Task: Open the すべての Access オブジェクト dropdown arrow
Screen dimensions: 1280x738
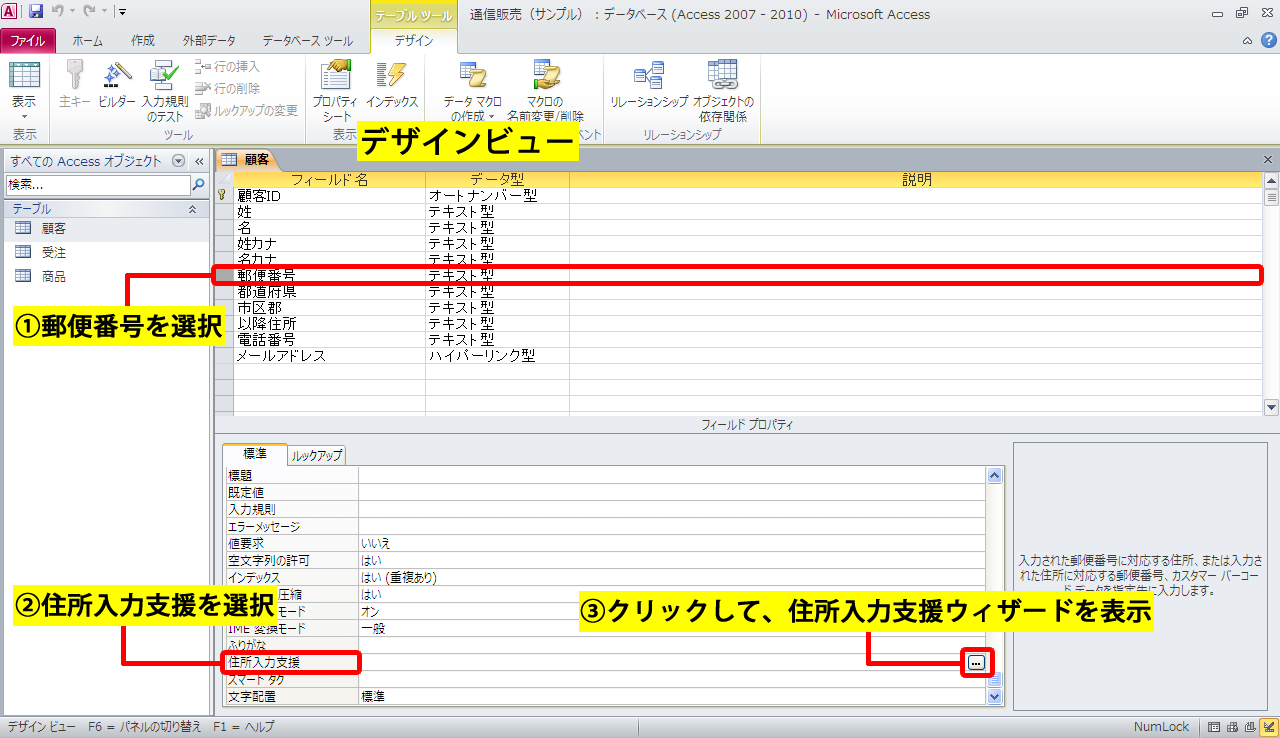Action: [179, 161]
